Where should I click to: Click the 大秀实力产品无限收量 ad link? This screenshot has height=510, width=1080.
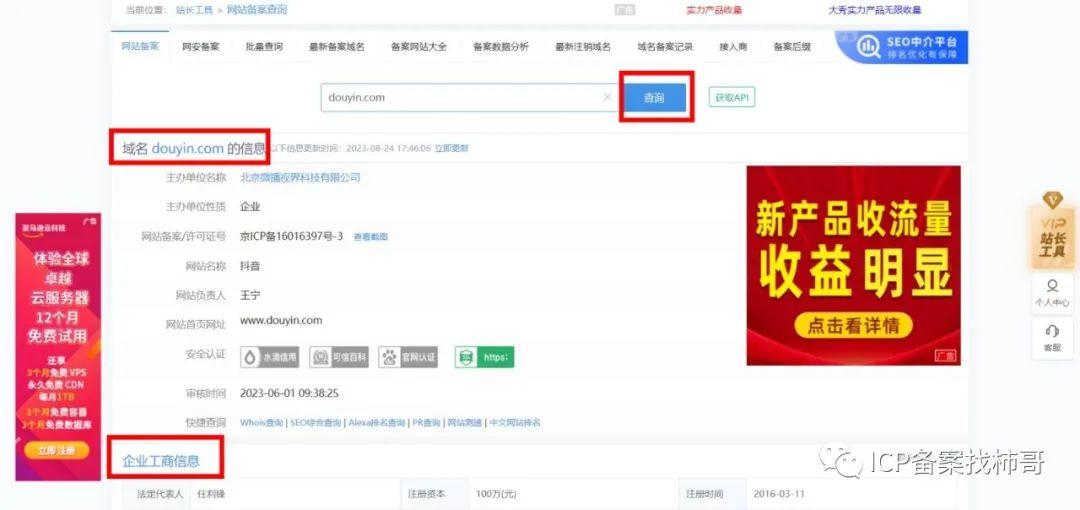click(x=874, y=10)
